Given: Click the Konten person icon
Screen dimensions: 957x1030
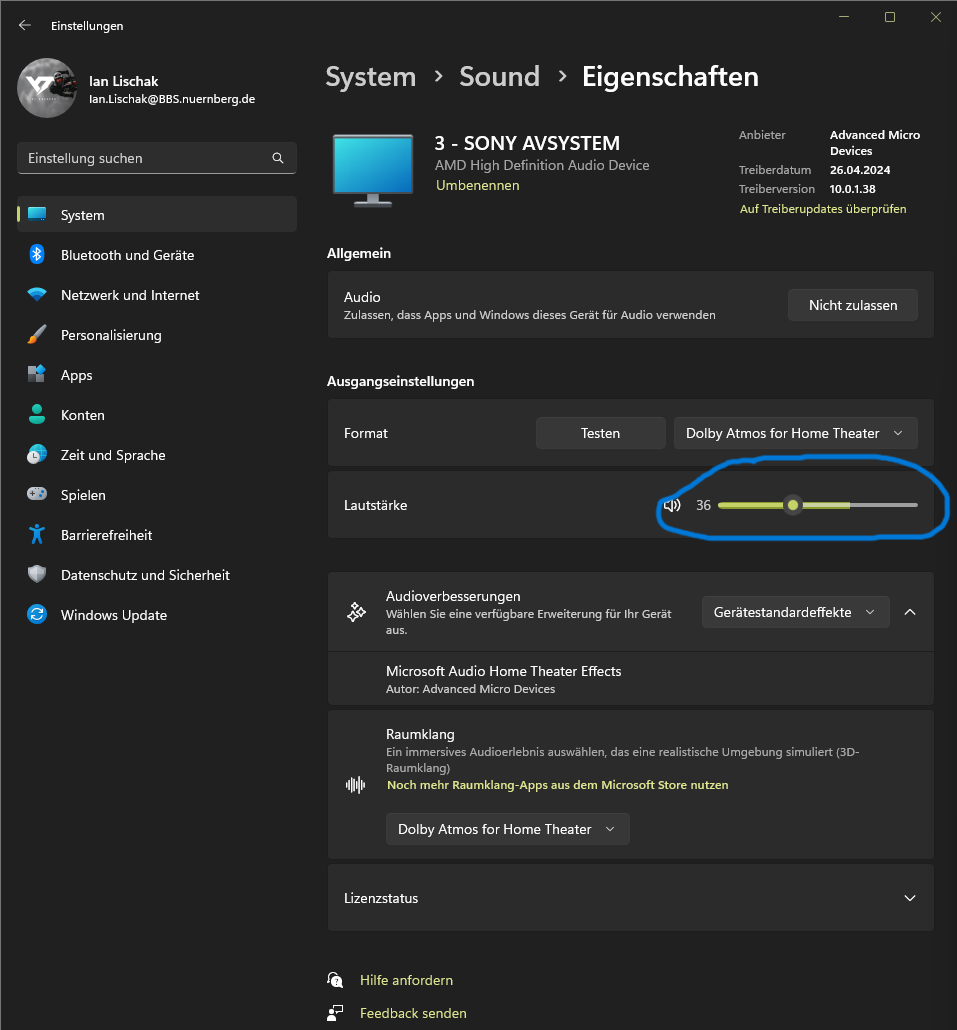Looking at the screenshot, I should [37, 414].
